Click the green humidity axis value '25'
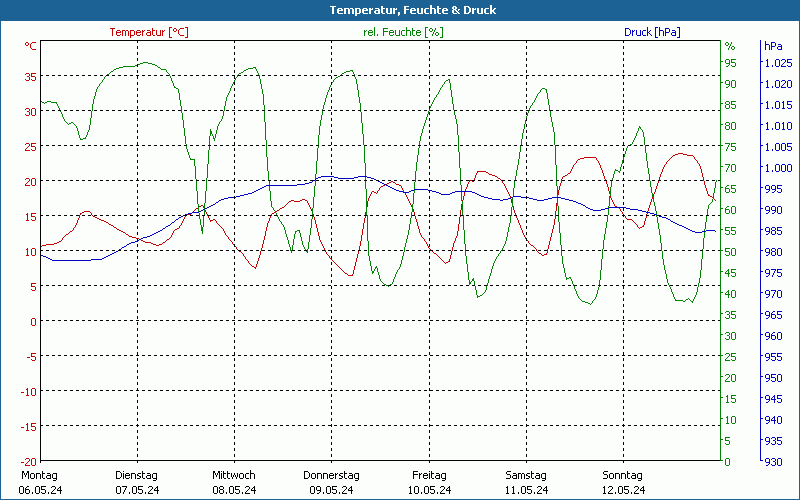Viewport: 800px width, 500px height. pos(731,357)
